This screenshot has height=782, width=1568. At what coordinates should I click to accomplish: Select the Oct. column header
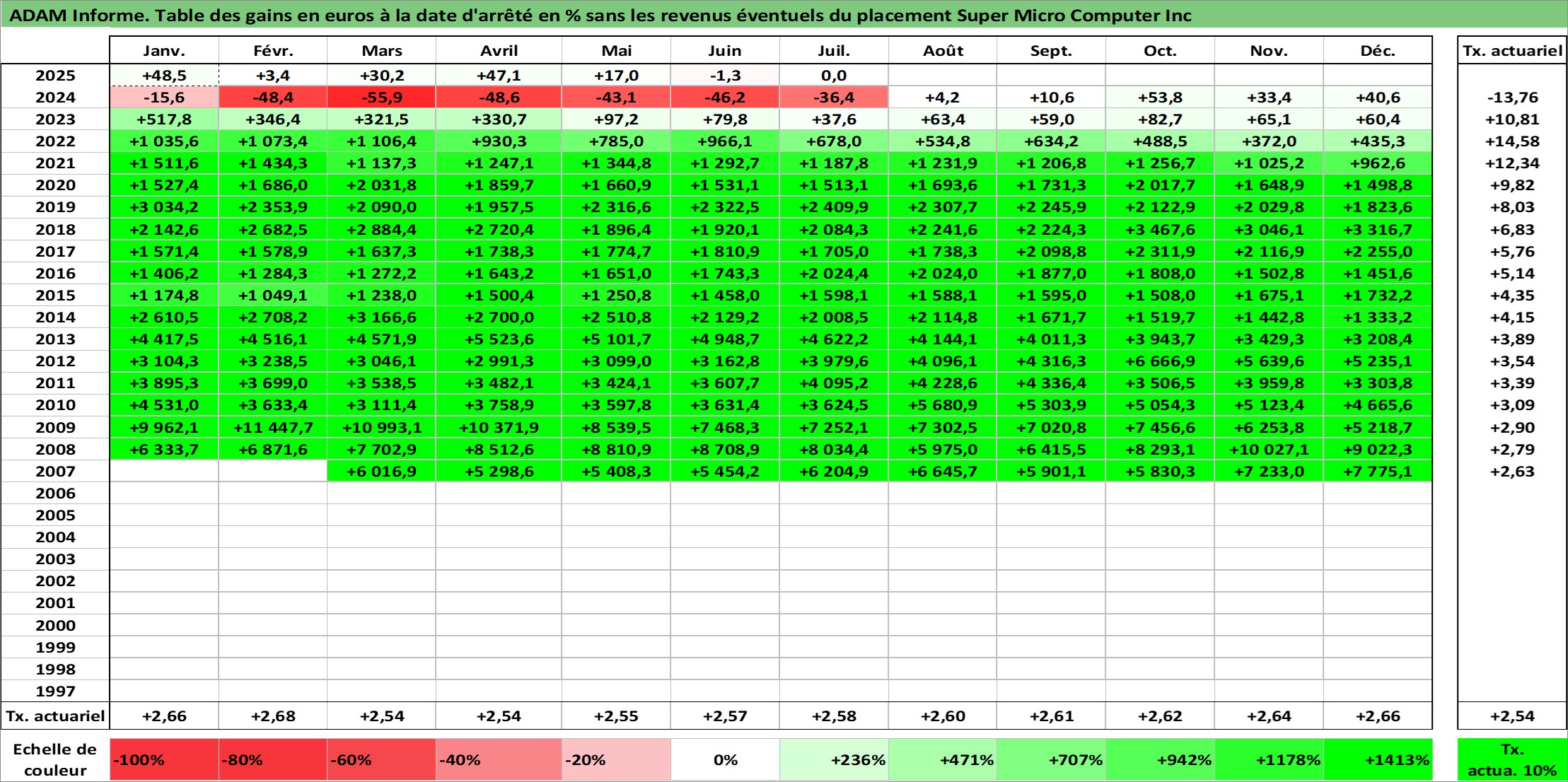1161,51
